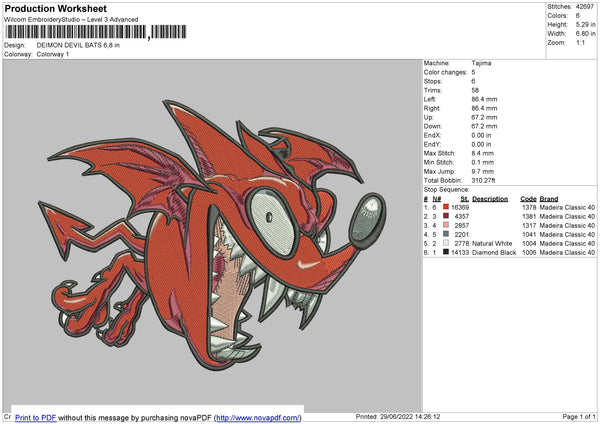Click thread code '1378'
This screenshot has width=600, height=424.
[529, 207]
